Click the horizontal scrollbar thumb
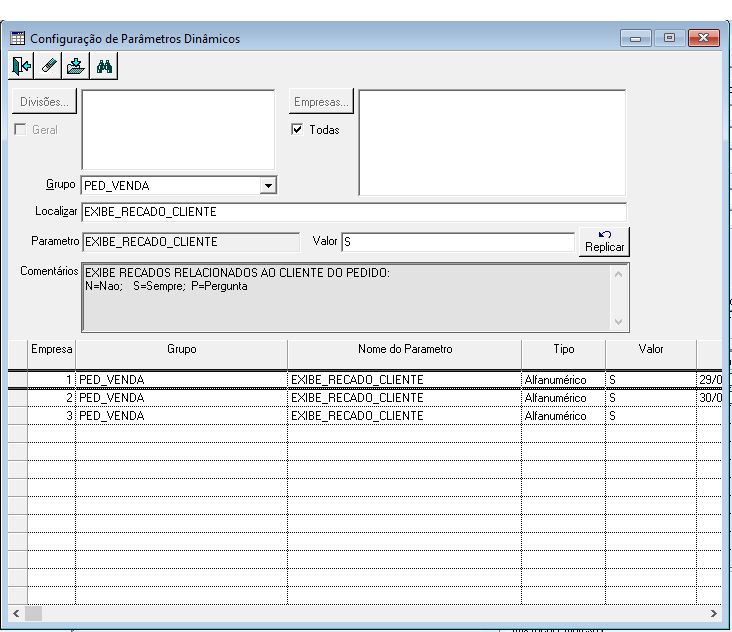The width and height of the screenshot is (732, 632). (33, 613)
